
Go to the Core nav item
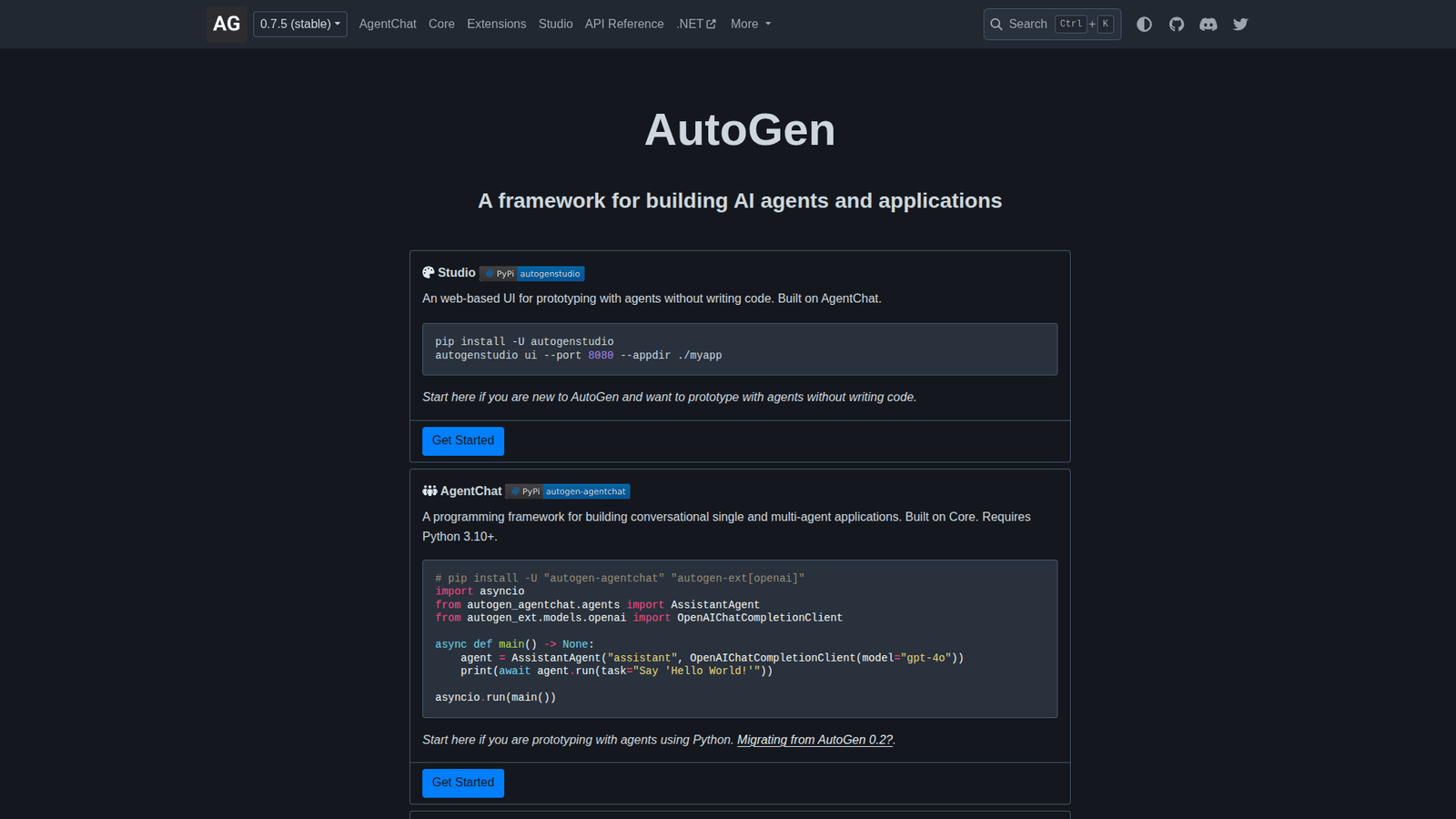(x=441, y=25)
